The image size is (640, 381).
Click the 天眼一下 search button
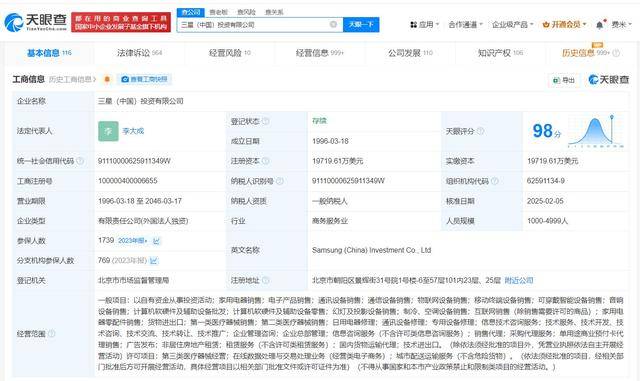click(x=361, y=25)
